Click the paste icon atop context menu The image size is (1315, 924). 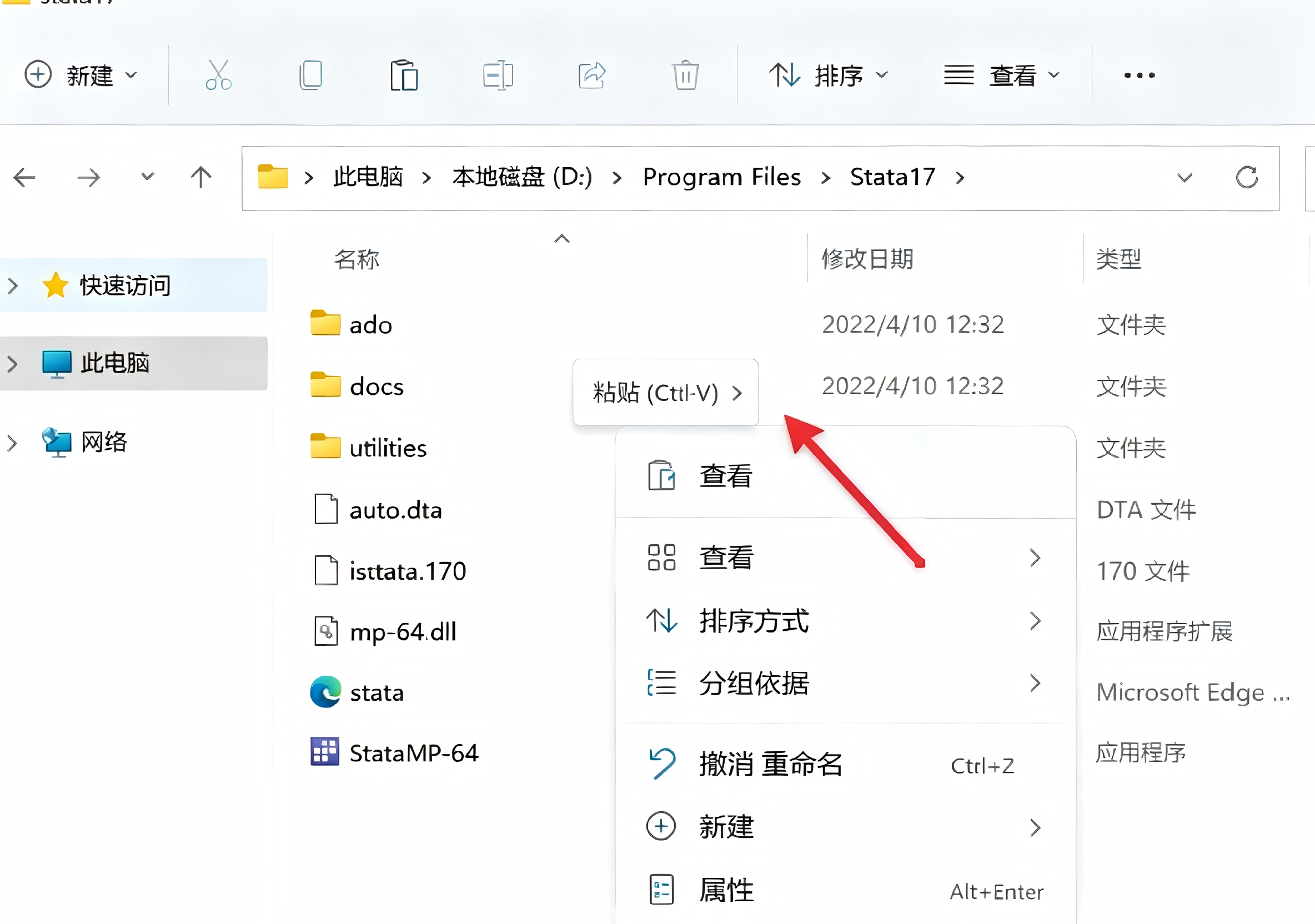click(661, 475)
